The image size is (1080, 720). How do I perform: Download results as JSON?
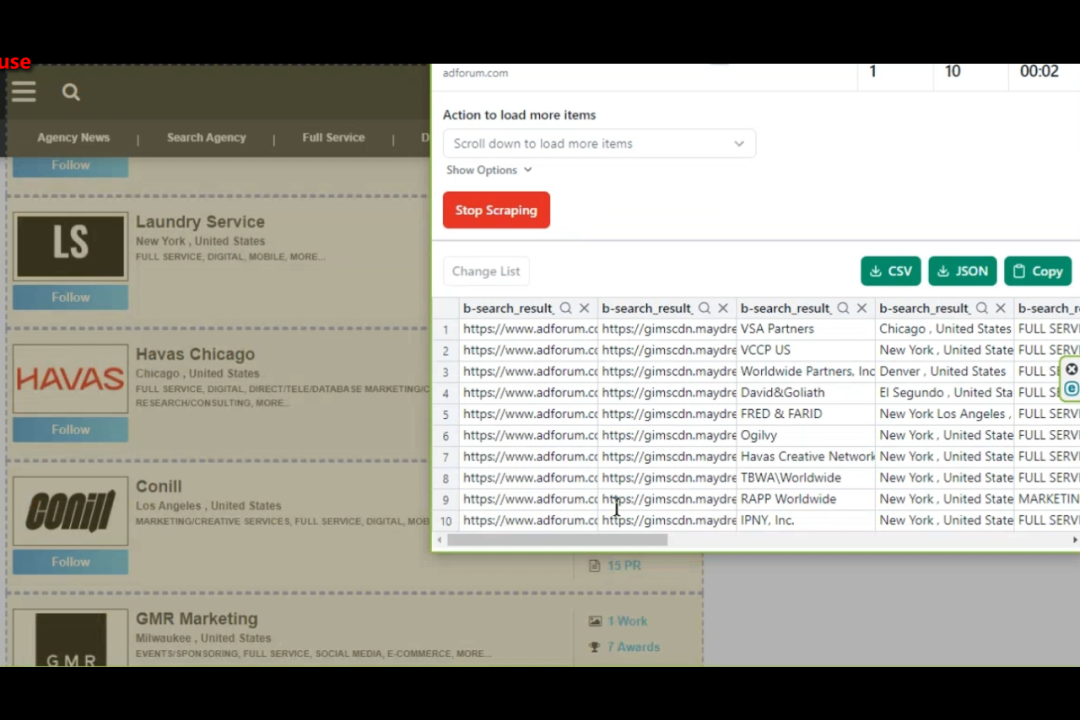point(962,271)
